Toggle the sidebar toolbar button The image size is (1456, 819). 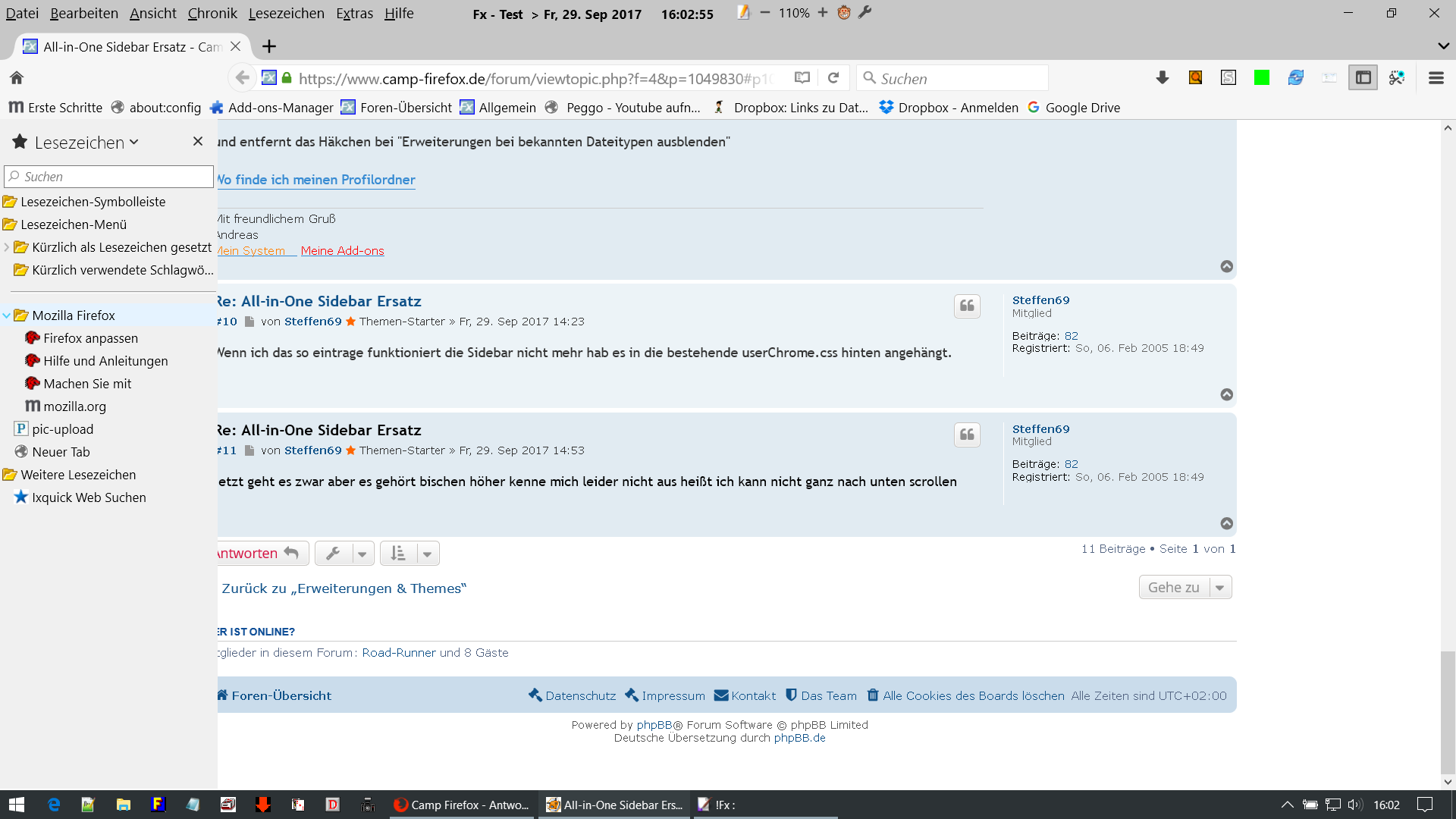(1363, 77)
